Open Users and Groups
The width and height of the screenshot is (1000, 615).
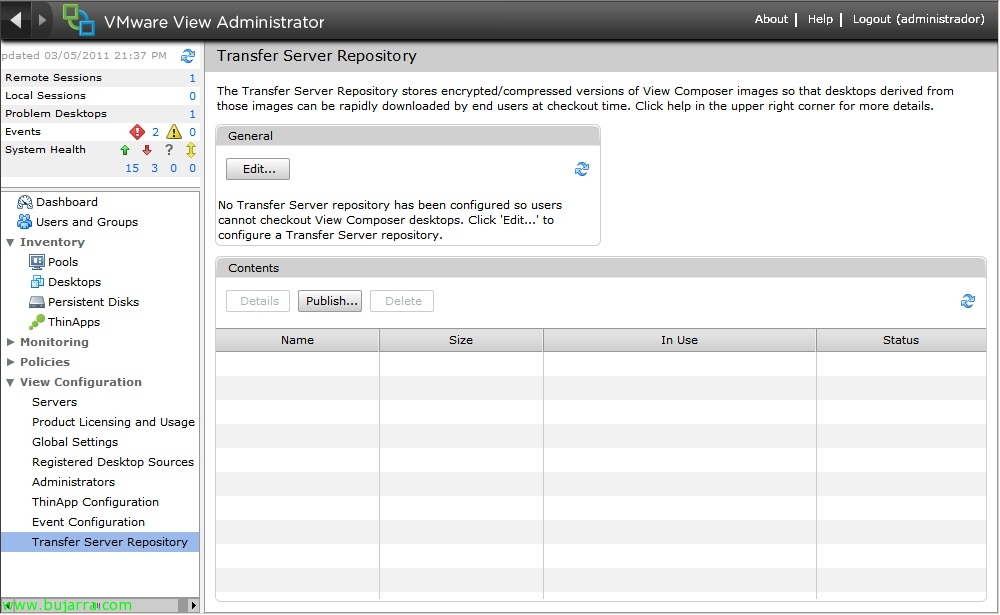tap(87, 222)
